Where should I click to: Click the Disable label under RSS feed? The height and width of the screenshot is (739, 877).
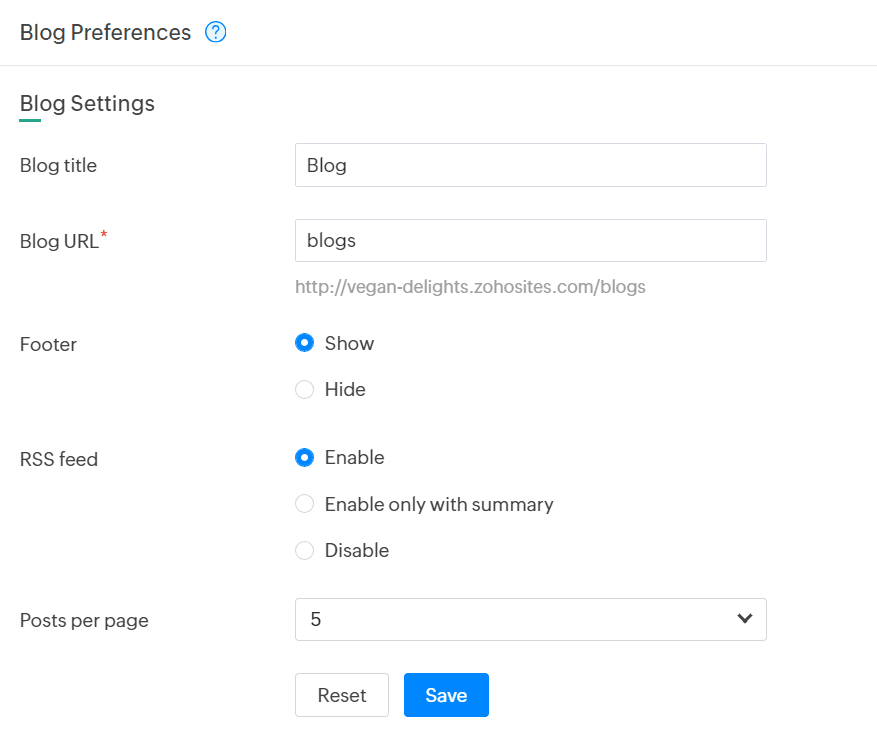click(357, 550)
